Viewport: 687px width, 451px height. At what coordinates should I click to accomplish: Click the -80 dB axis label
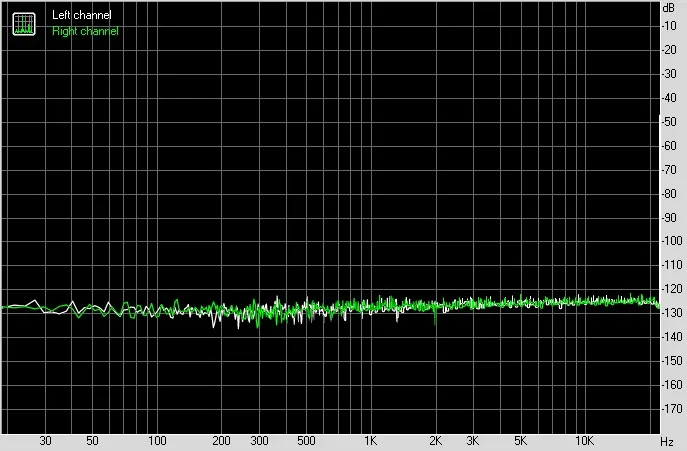click(669, 193)
